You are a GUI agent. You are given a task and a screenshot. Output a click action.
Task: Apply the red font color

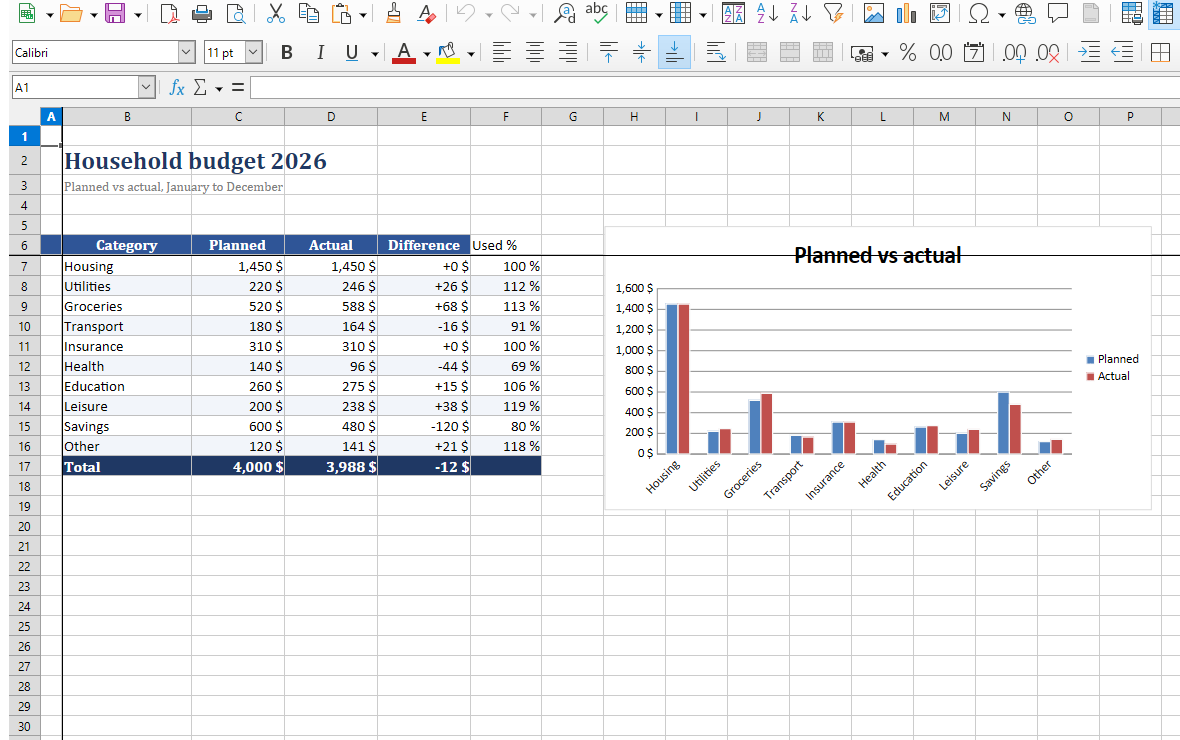click(404, 53)
